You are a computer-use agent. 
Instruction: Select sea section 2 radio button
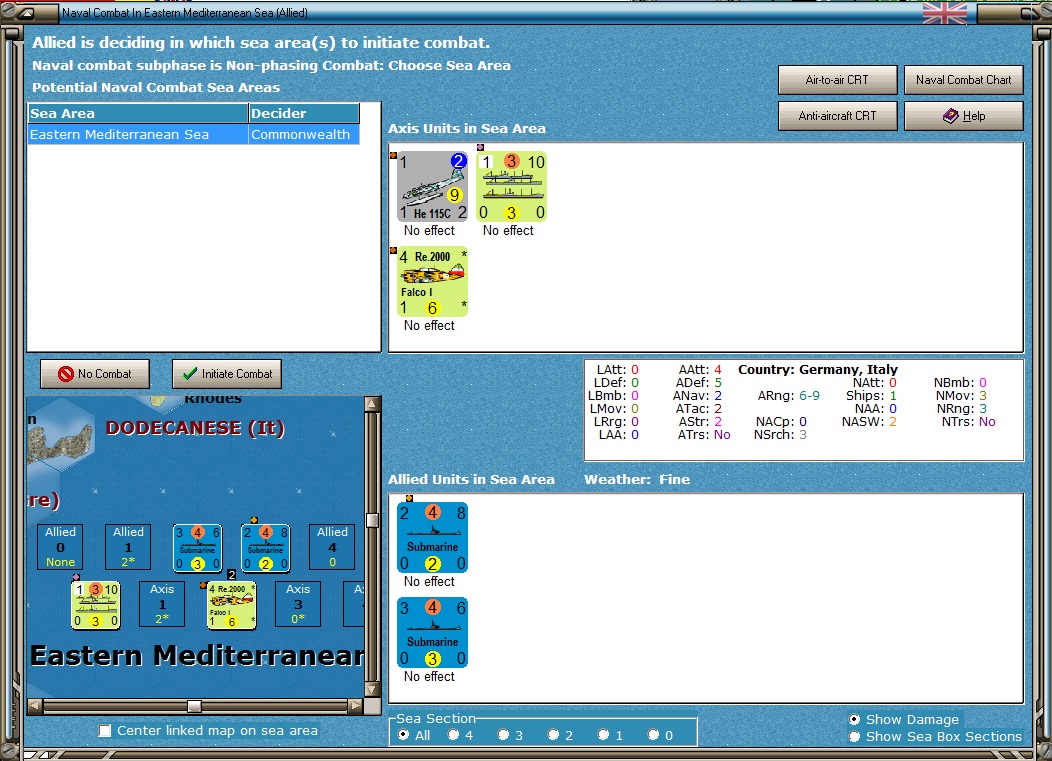pos(554,735)
